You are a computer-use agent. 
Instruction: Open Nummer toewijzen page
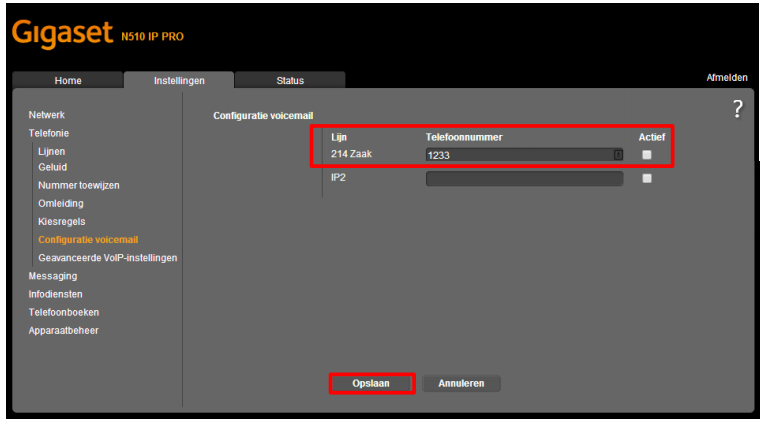(x=79, y=185)
